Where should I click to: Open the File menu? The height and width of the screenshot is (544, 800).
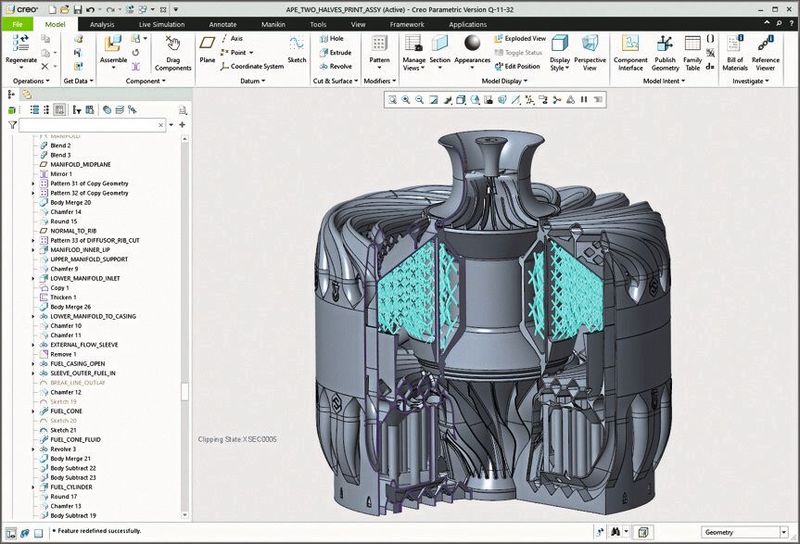[x=17, y=23]
